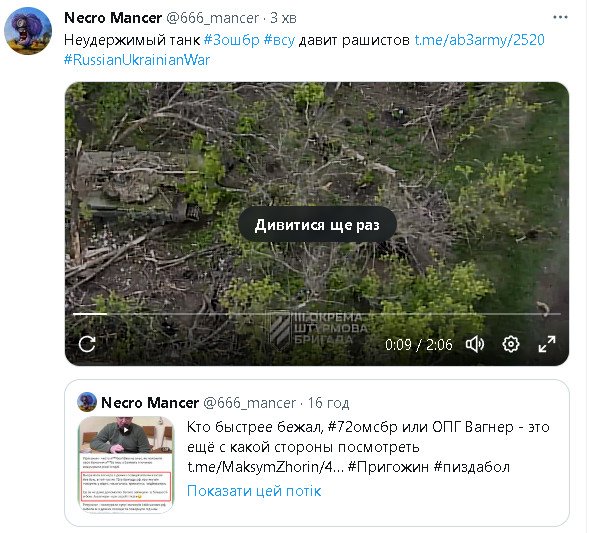The width and height of the screenshot is (589, 533).
Task: Open the three-dot more options menu
Action: 560,17
